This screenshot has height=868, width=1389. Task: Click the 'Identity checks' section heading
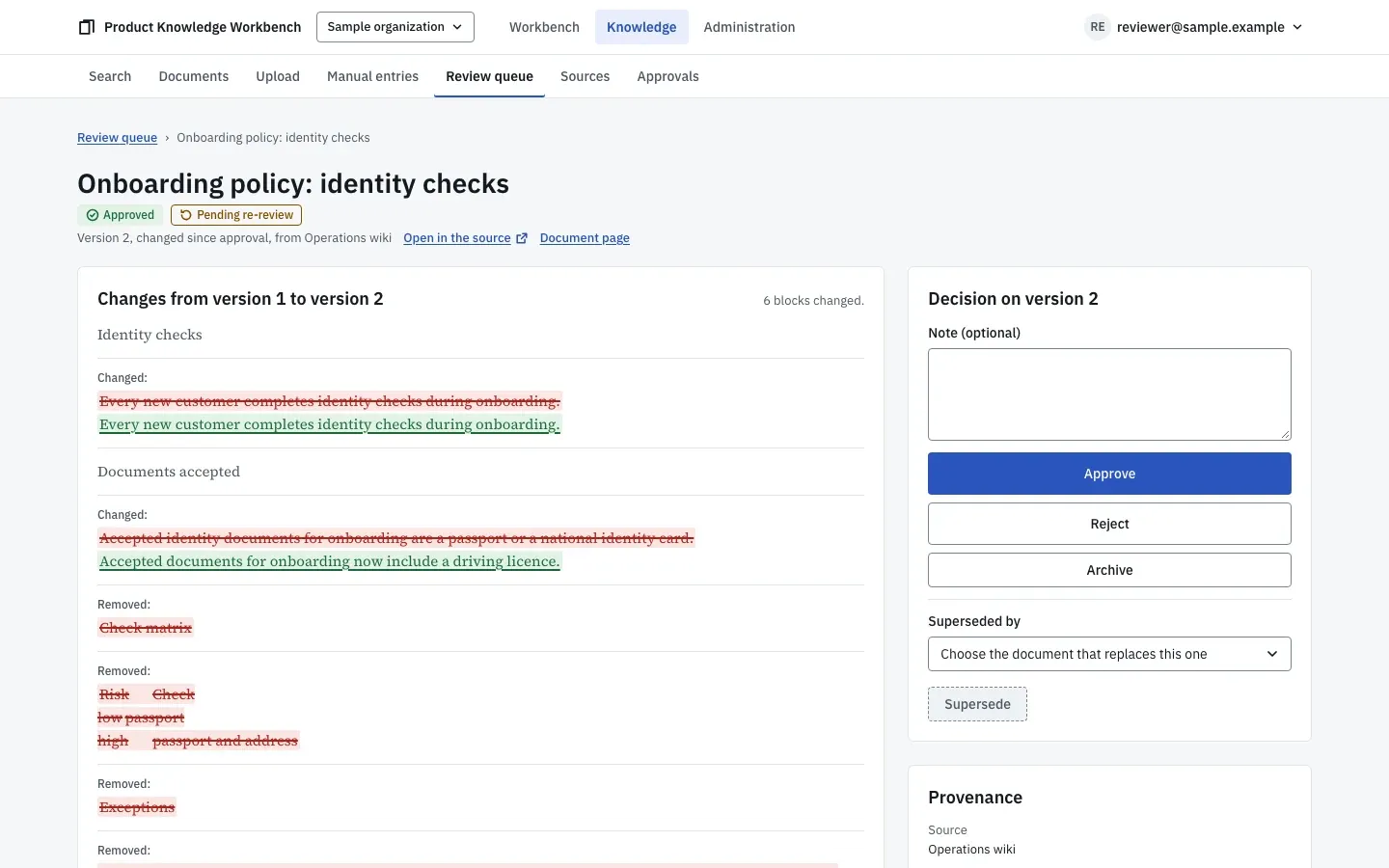click(150, 335)
